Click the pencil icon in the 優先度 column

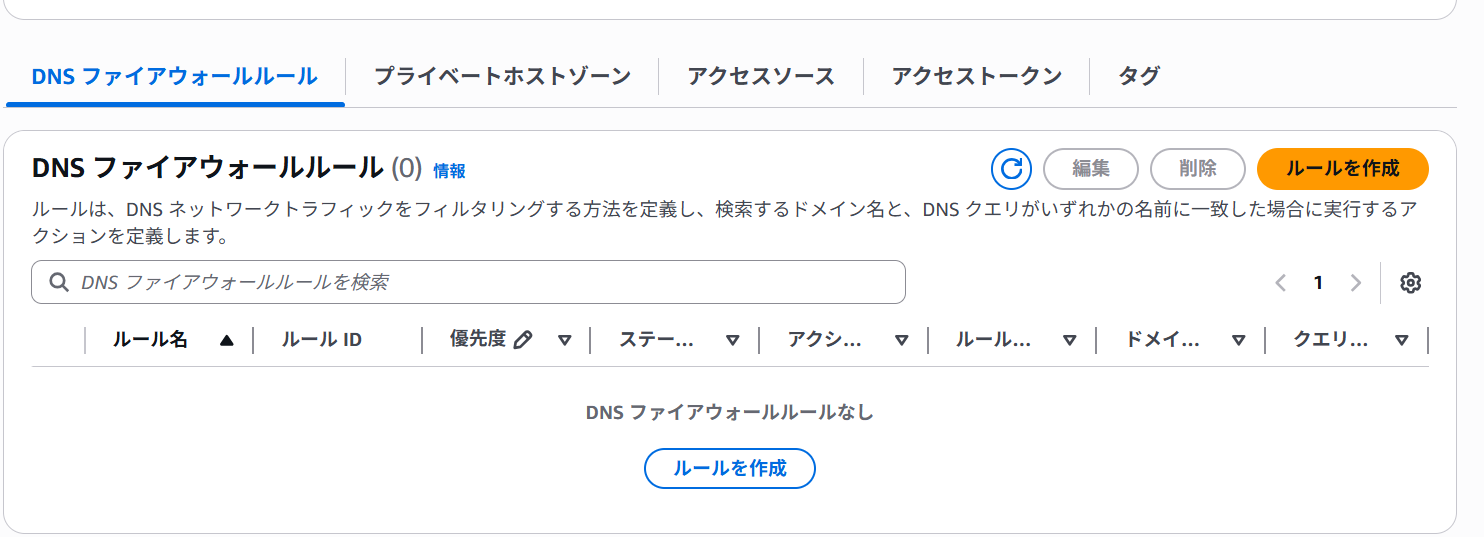pyautogui.click(x=522, y=340)
